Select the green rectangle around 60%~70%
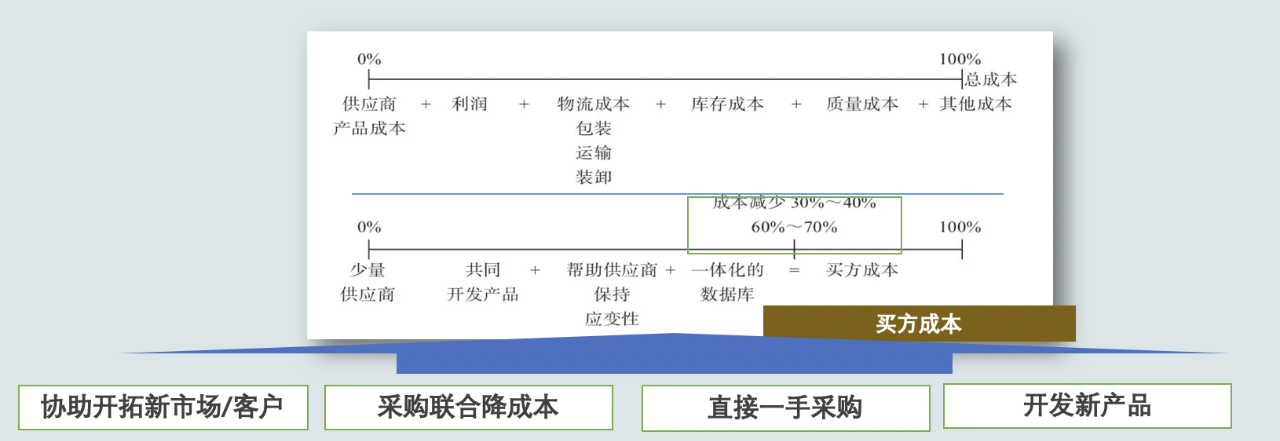The width and height of the screenshot is (1280, 441). pyautogui.click(x=794, y=225)
